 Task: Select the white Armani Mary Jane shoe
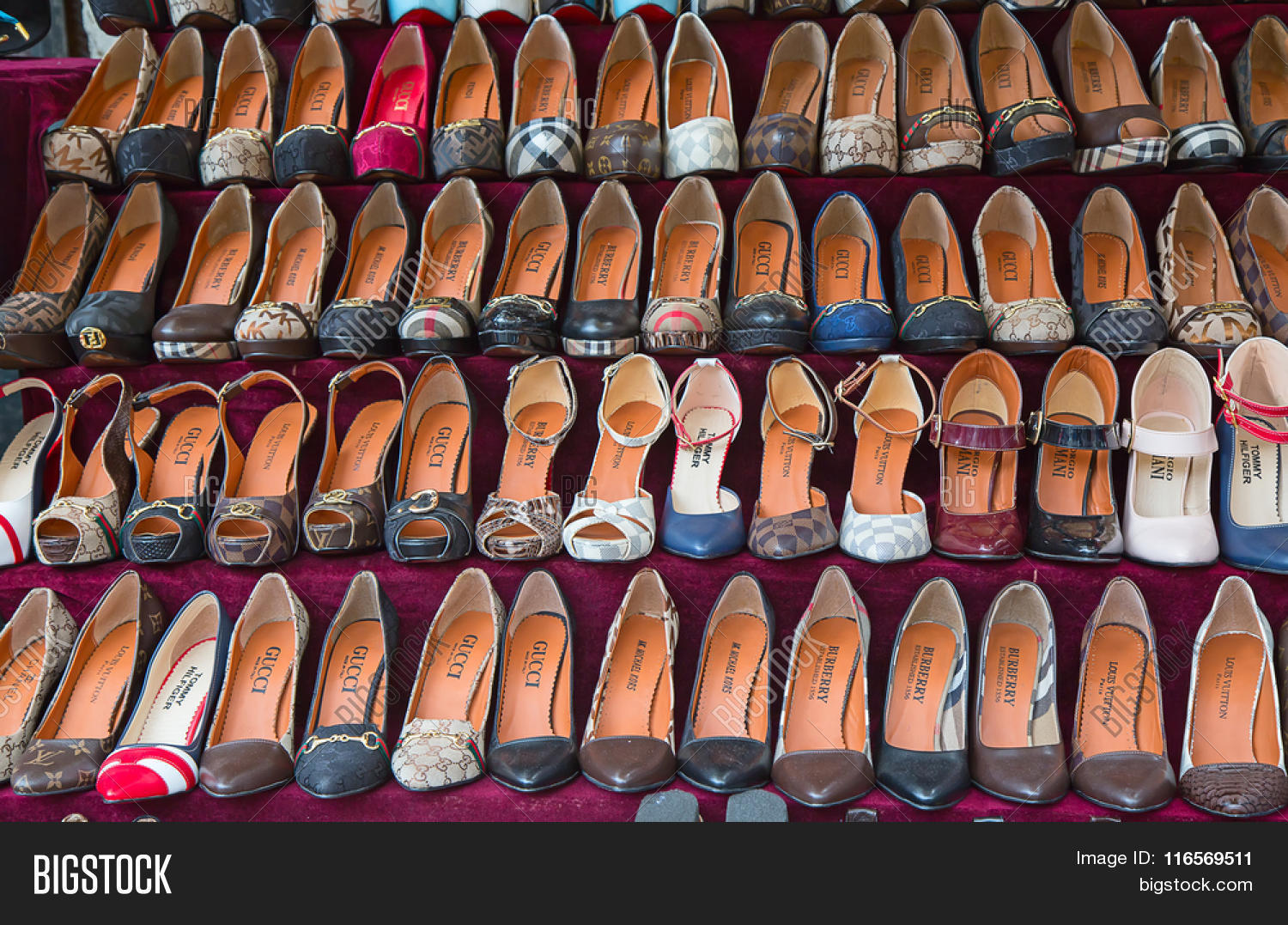[x=1169, y=464]
